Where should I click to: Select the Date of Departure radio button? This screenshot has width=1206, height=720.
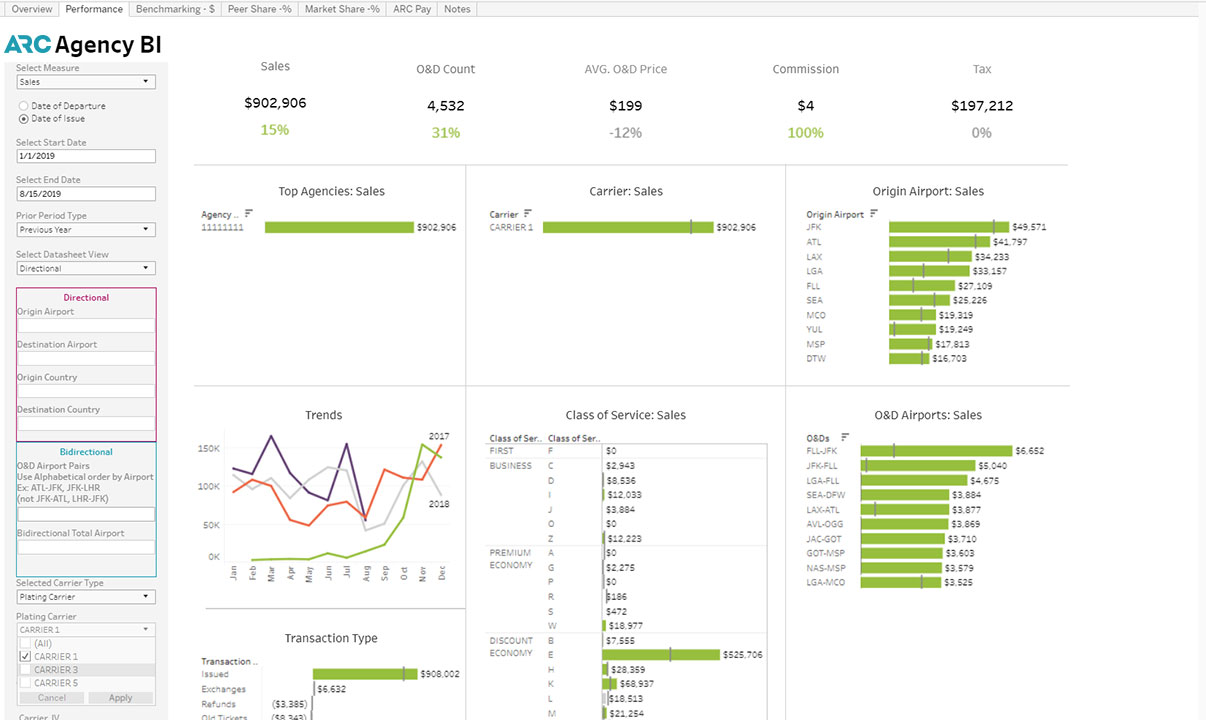click(x=24, y=106)
